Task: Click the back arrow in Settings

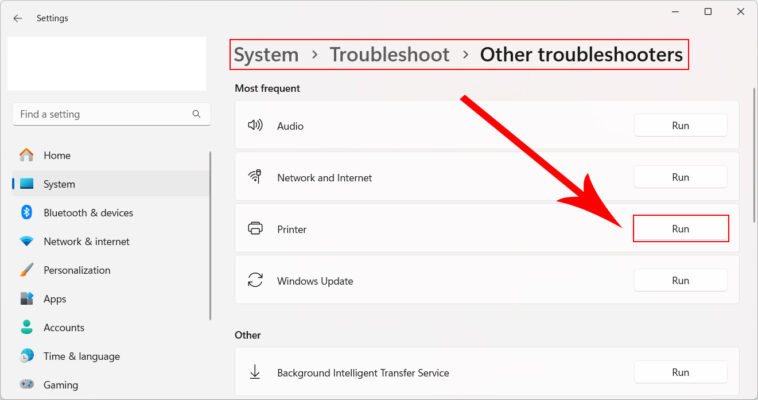Action: (x=18, y=18)
